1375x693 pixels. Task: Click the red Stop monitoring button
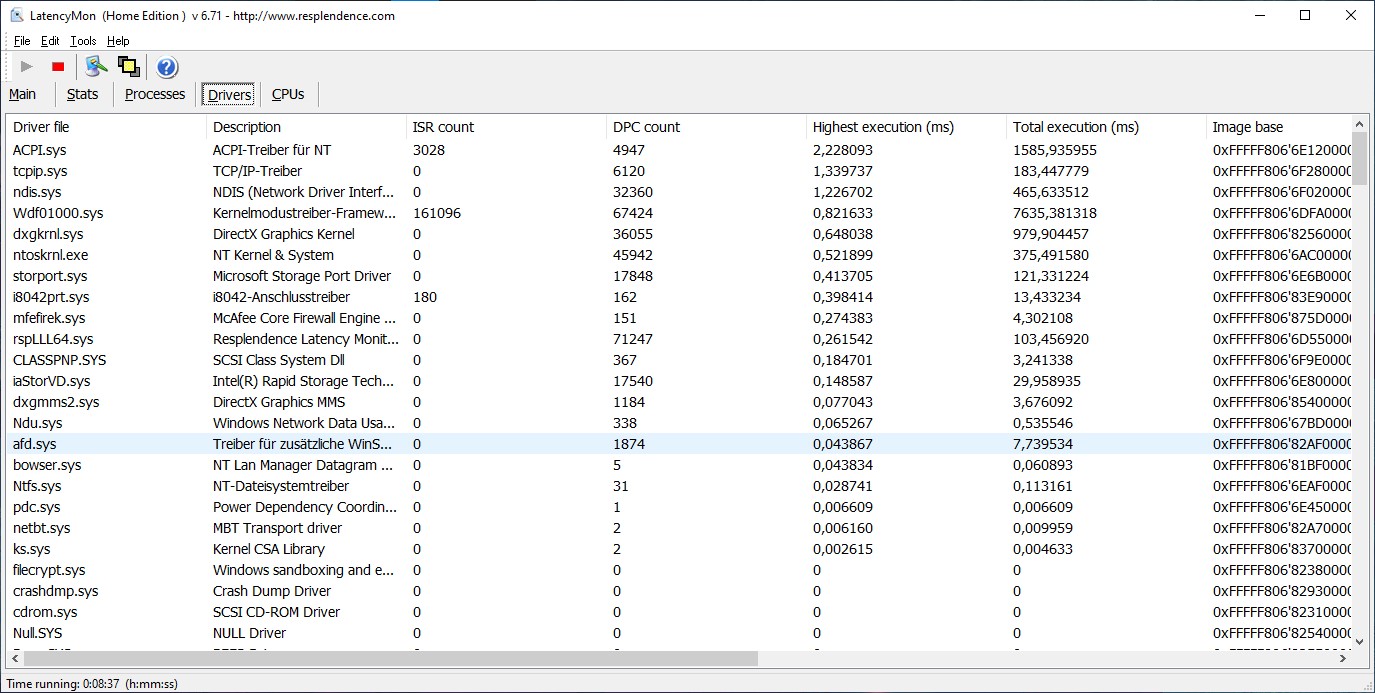click(58, 67)
